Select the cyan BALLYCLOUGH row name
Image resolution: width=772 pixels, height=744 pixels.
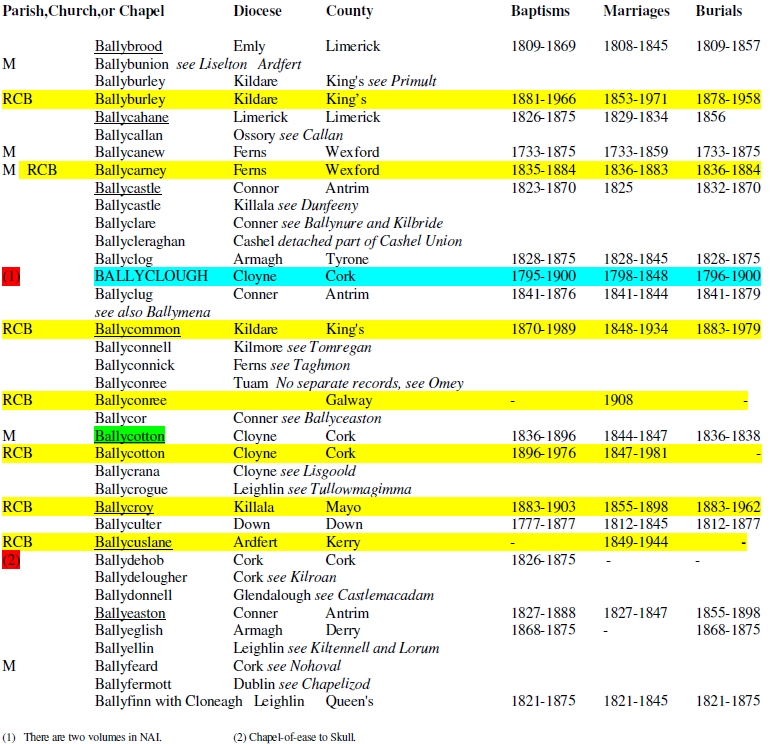coord(151,276)
